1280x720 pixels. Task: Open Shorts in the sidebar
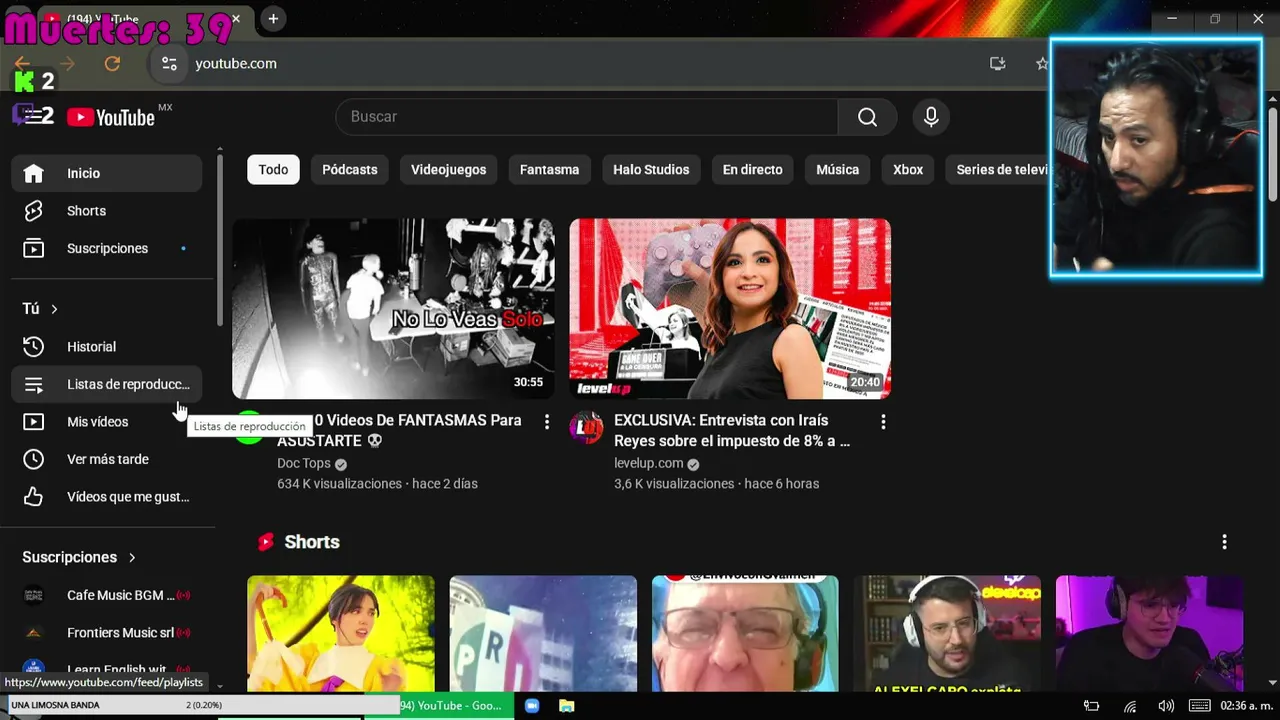click(107, 211)
